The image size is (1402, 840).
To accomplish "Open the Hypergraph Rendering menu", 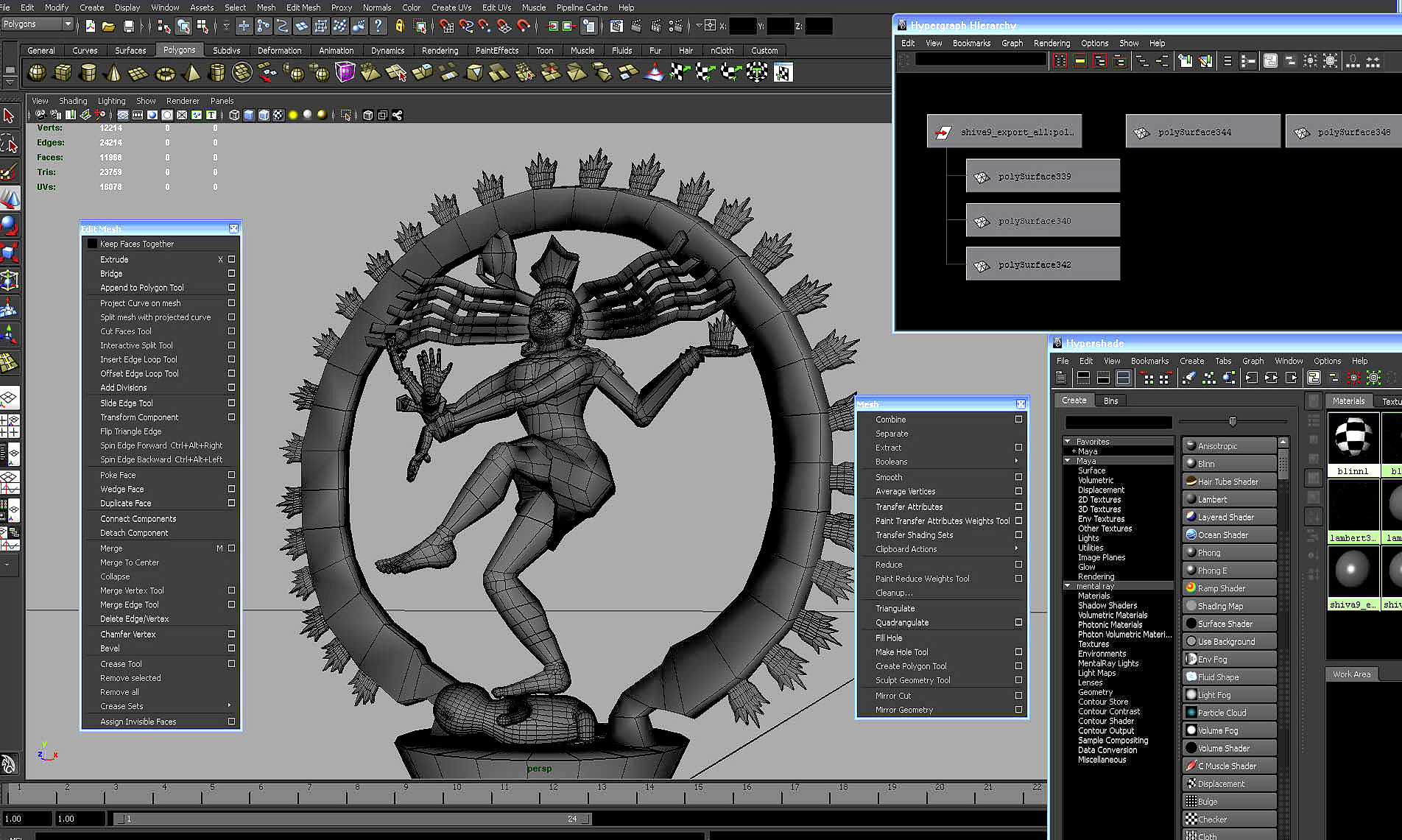I will click(1051, 43).
